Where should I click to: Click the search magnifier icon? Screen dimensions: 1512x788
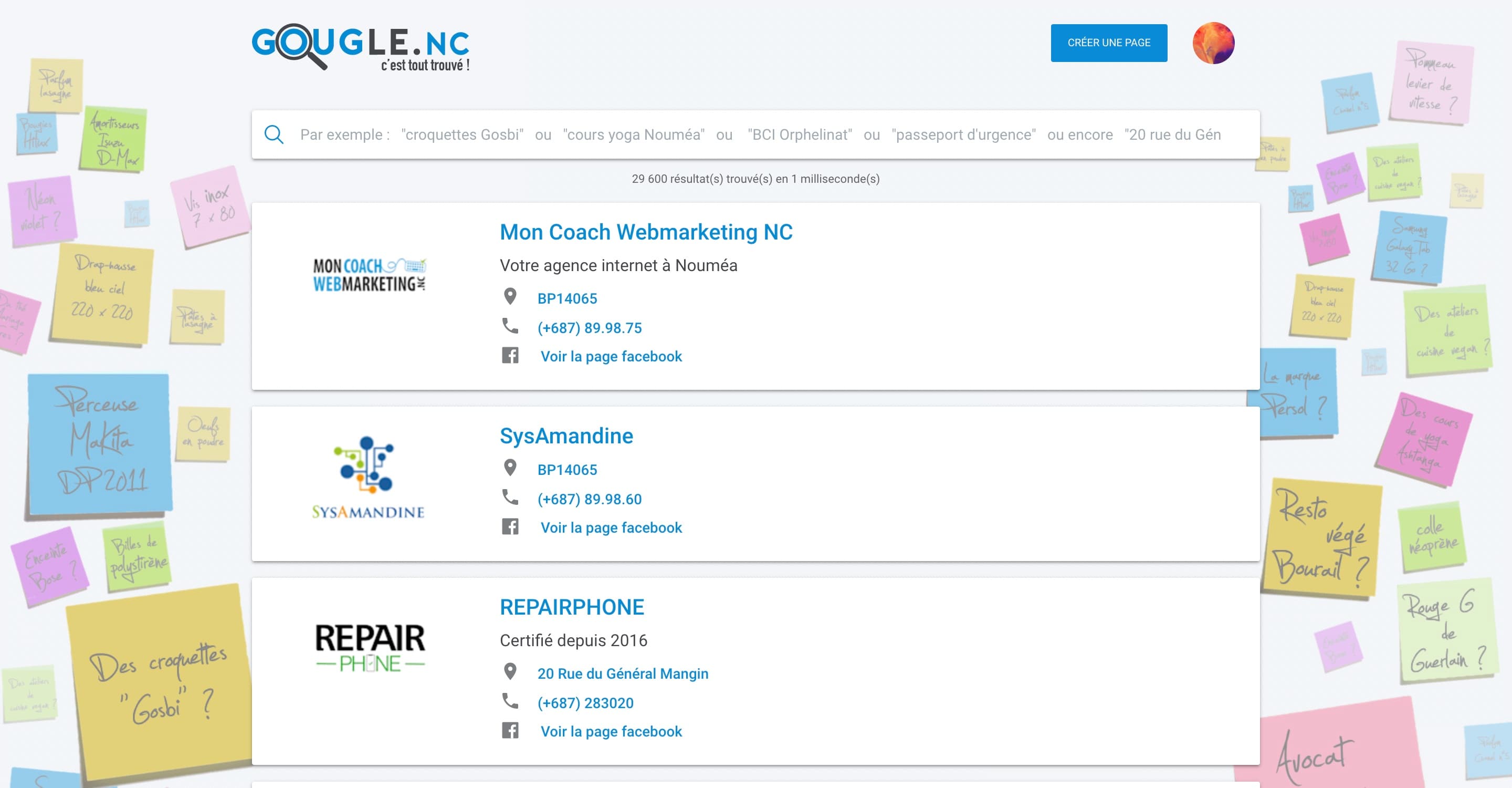pyautogui.click(x=274, y=134)
